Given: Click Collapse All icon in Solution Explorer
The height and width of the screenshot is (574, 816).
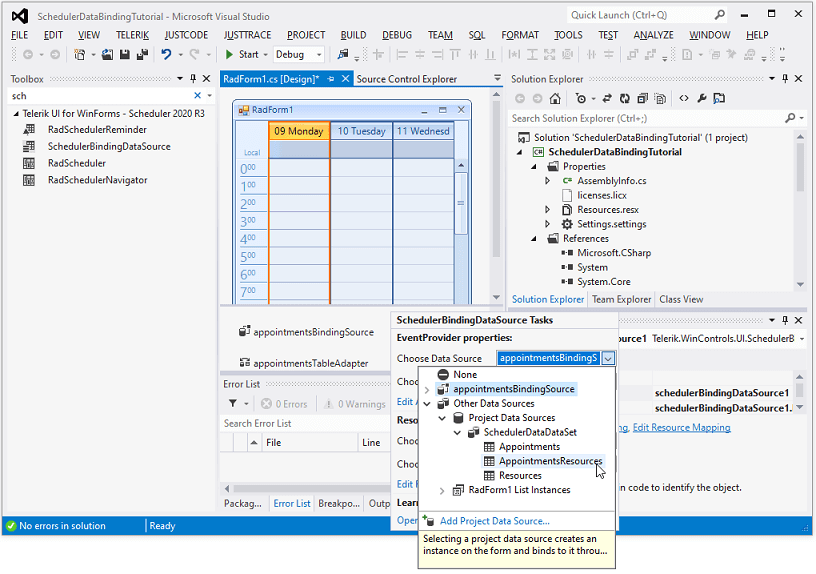Looking at the screenshot, I should pyautogui.click(x=642, y=98).
